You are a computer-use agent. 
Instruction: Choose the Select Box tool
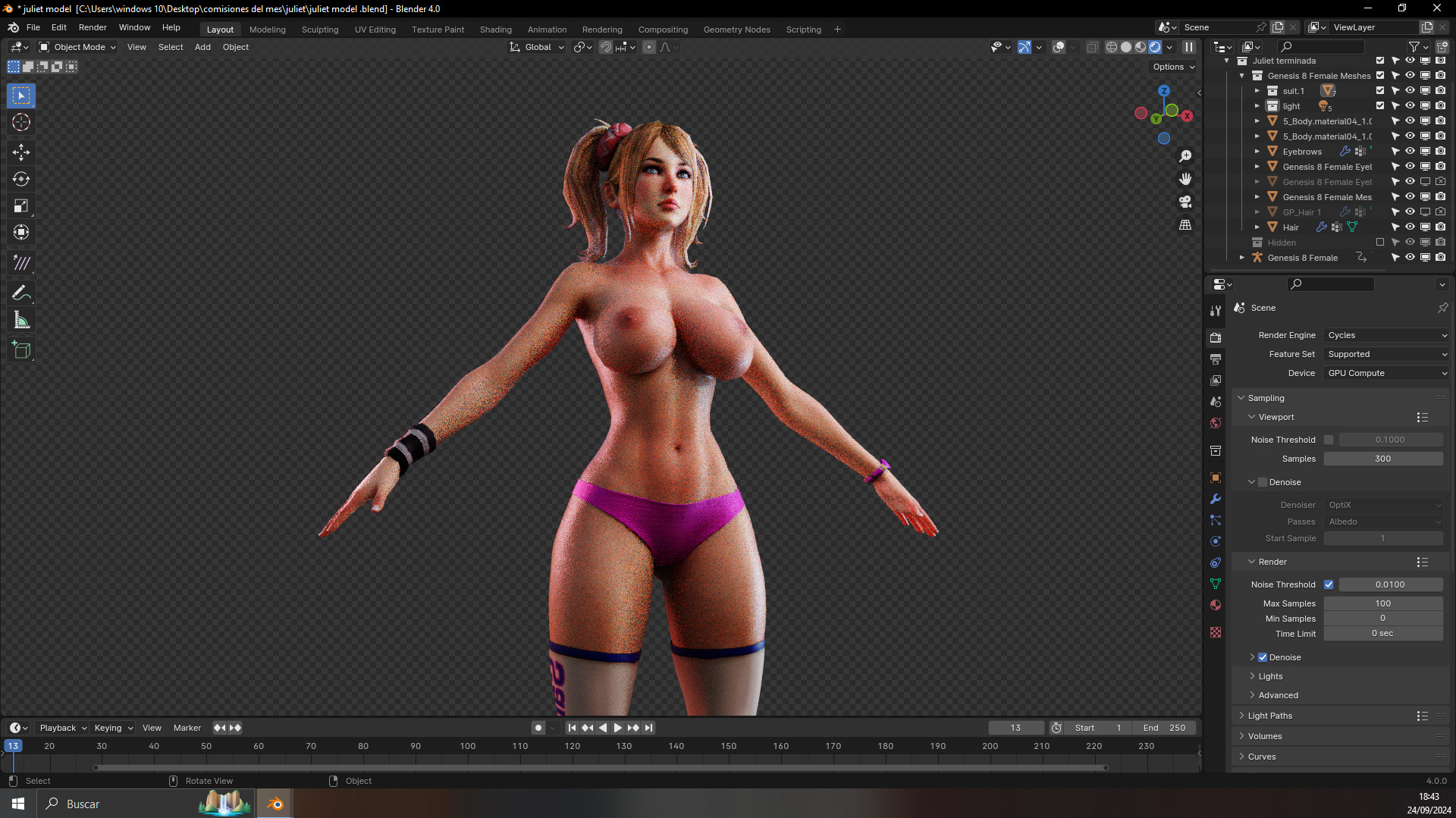click(x=21, y=96)
